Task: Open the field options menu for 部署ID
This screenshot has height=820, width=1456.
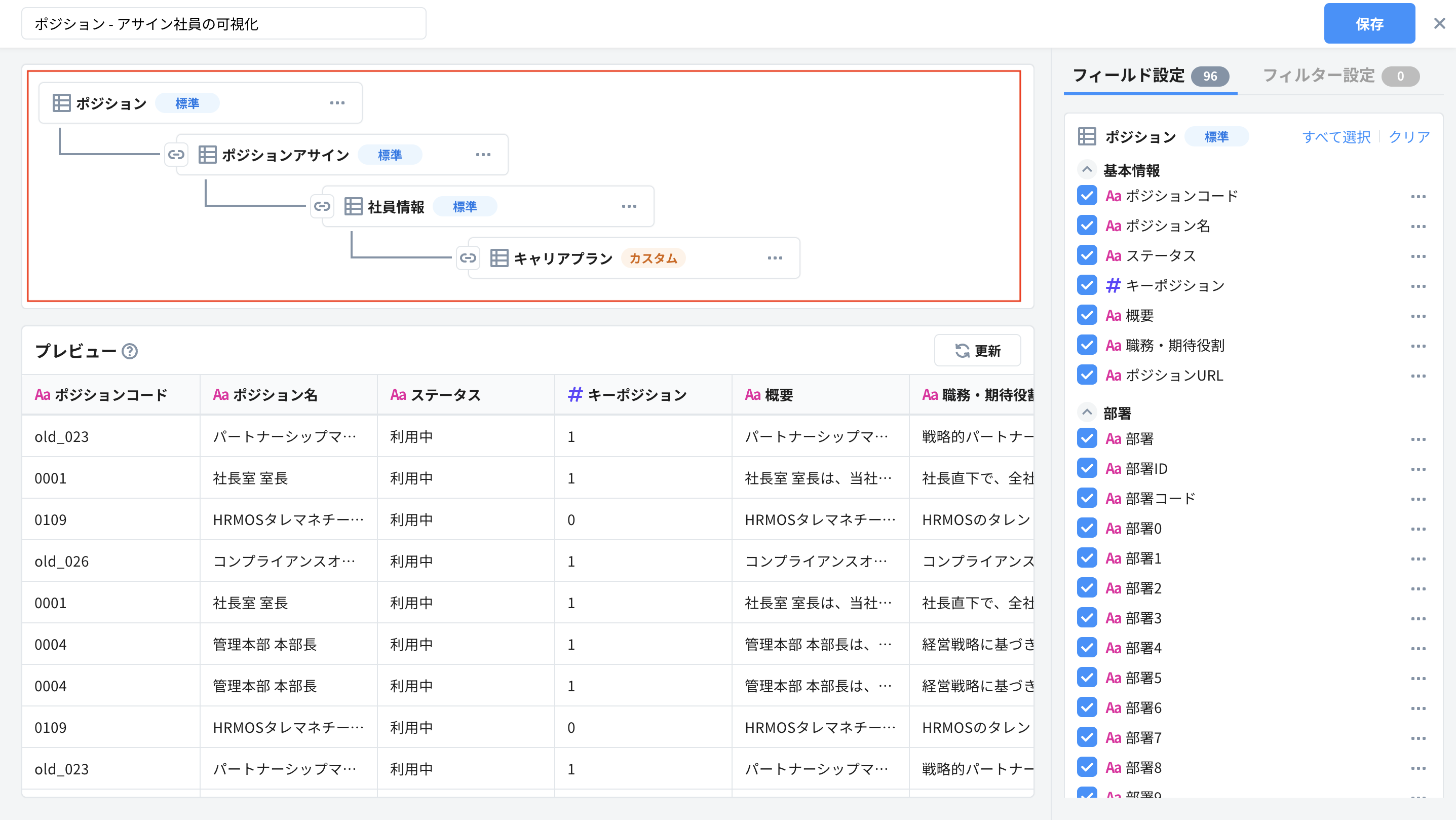Action: pos(1419,469)
